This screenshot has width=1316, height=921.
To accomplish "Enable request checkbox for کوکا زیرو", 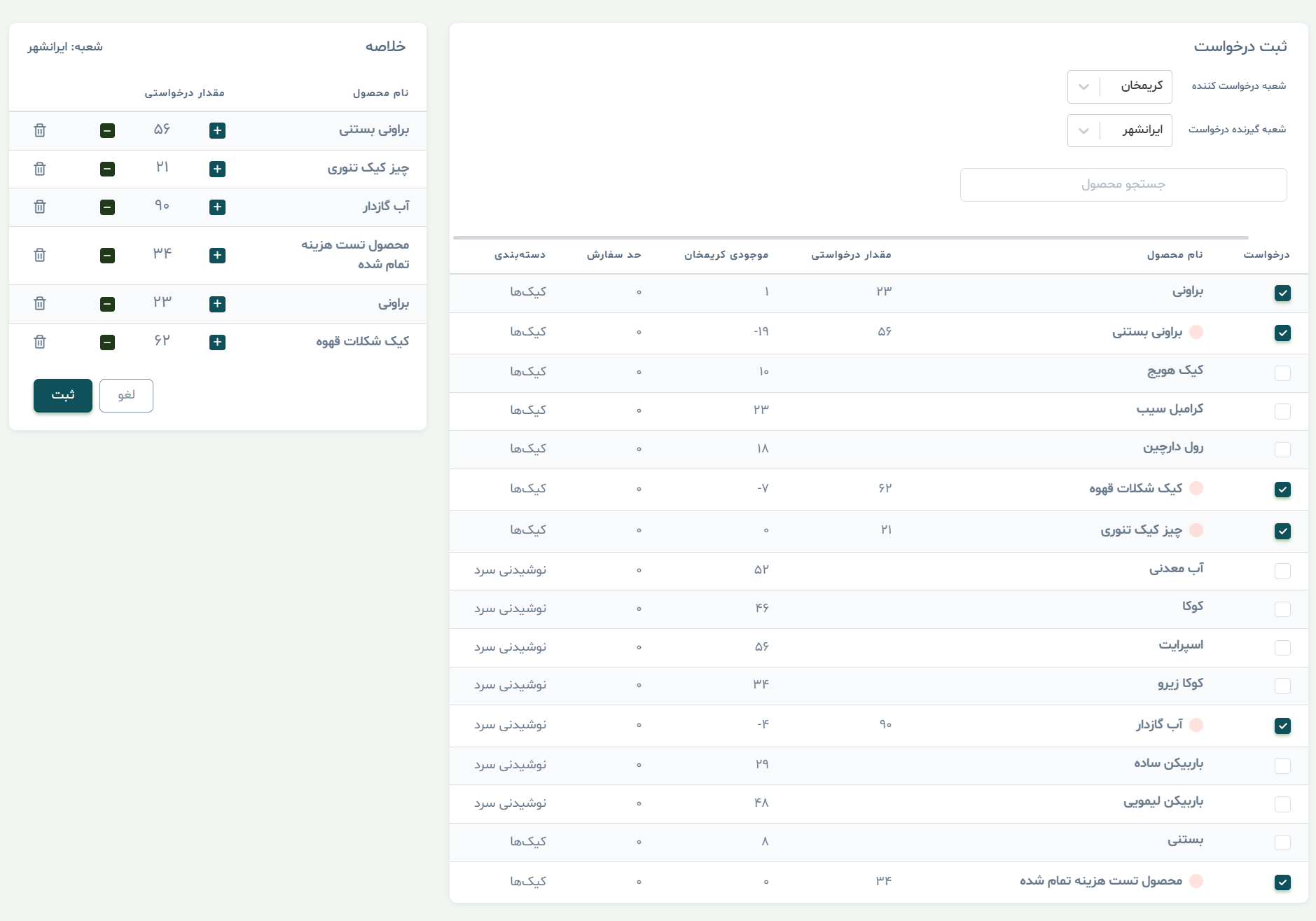I will [x=1282, y=686].
